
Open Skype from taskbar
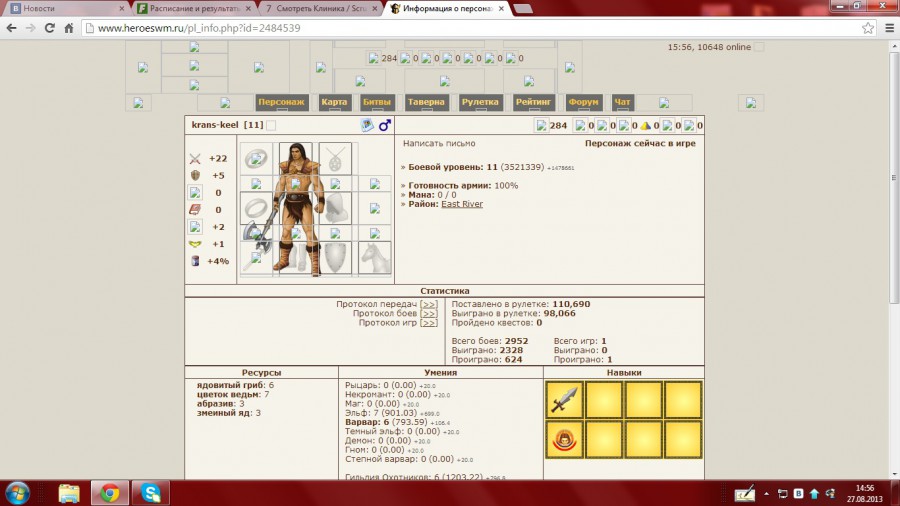[151, 493]
